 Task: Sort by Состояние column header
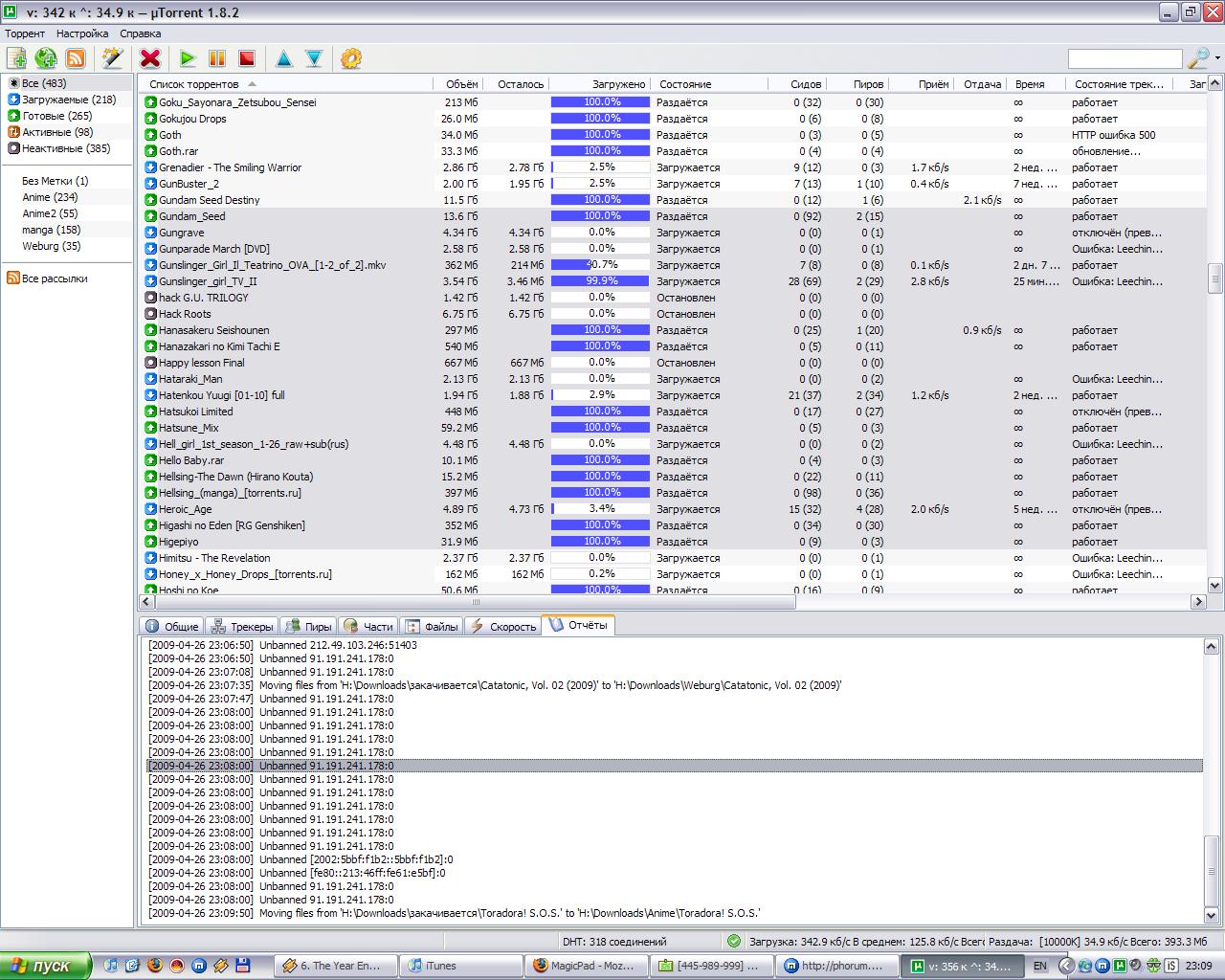(x=711, y=84)
